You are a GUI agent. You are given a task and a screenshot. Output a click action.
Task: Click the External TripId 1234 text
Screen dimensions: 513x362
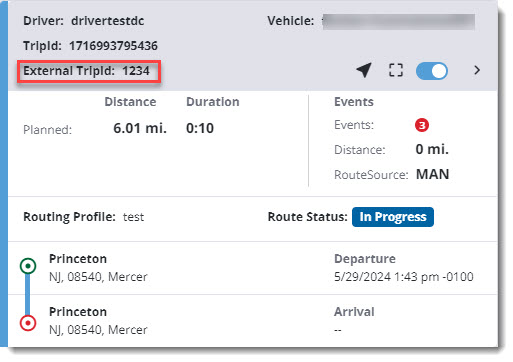pyautogui.click(x=86, y=71)
